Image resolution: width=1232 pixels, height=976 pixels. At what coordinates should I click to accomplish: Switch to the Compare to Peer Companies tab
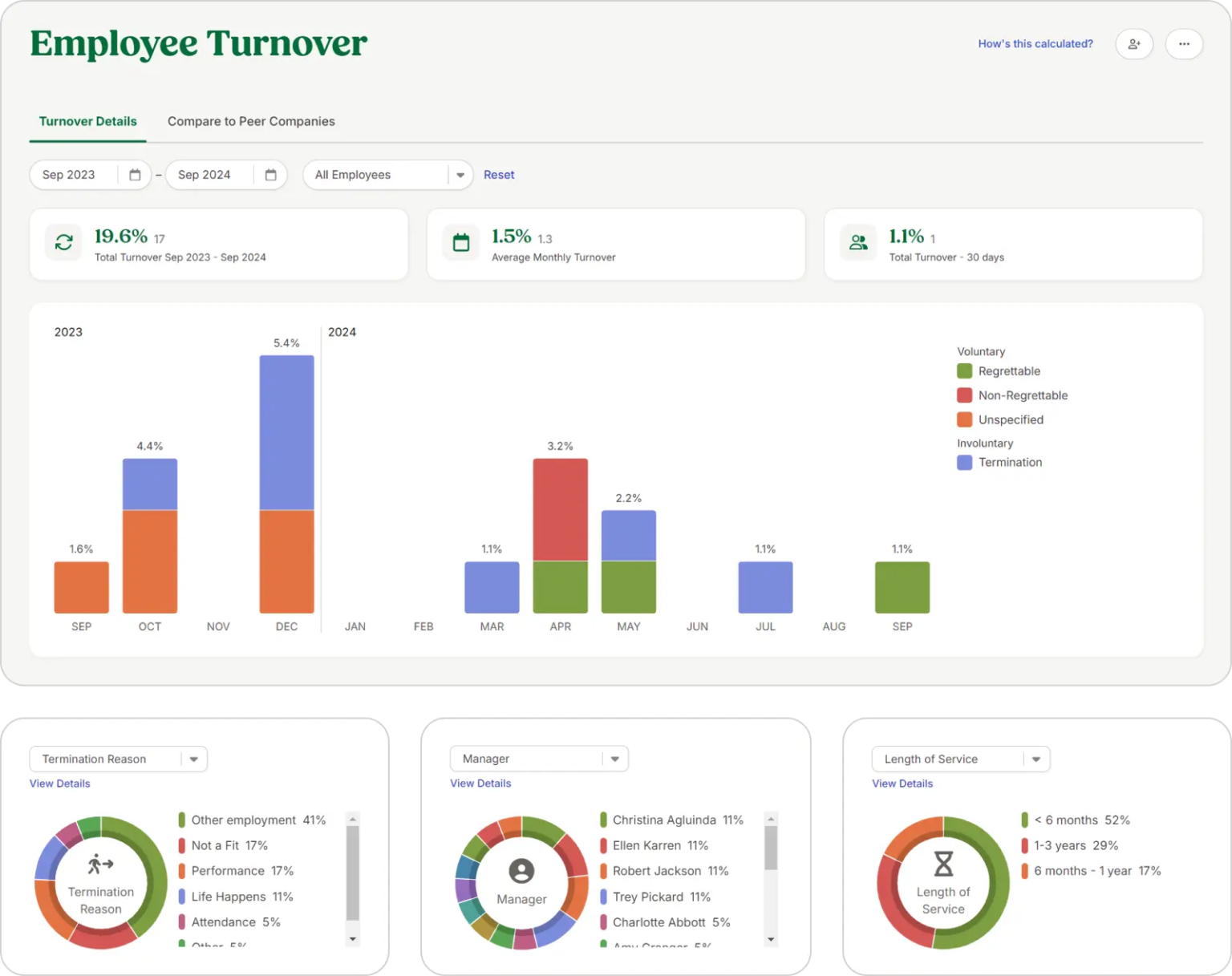click(x=251, y=121)
